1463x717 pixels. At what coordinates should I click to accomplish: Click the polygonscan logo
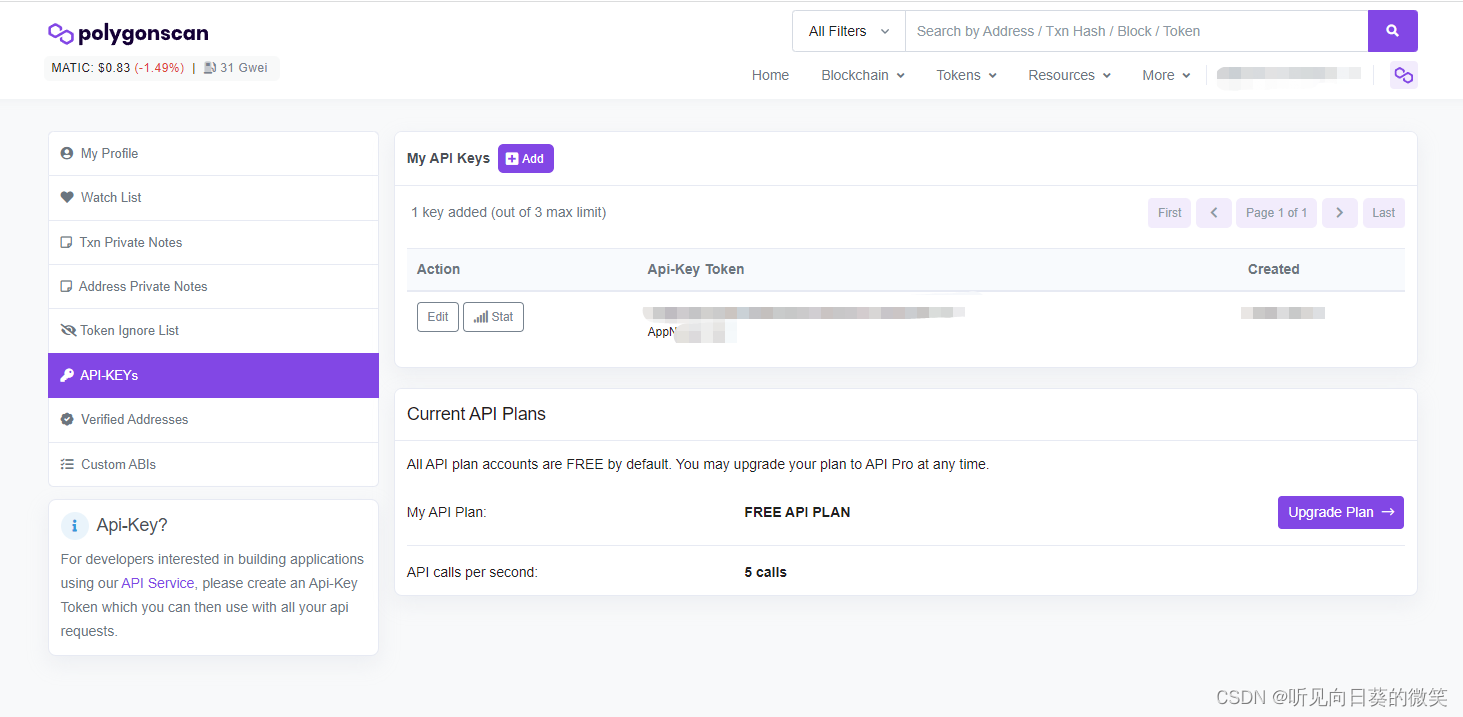tap(128, 33)
